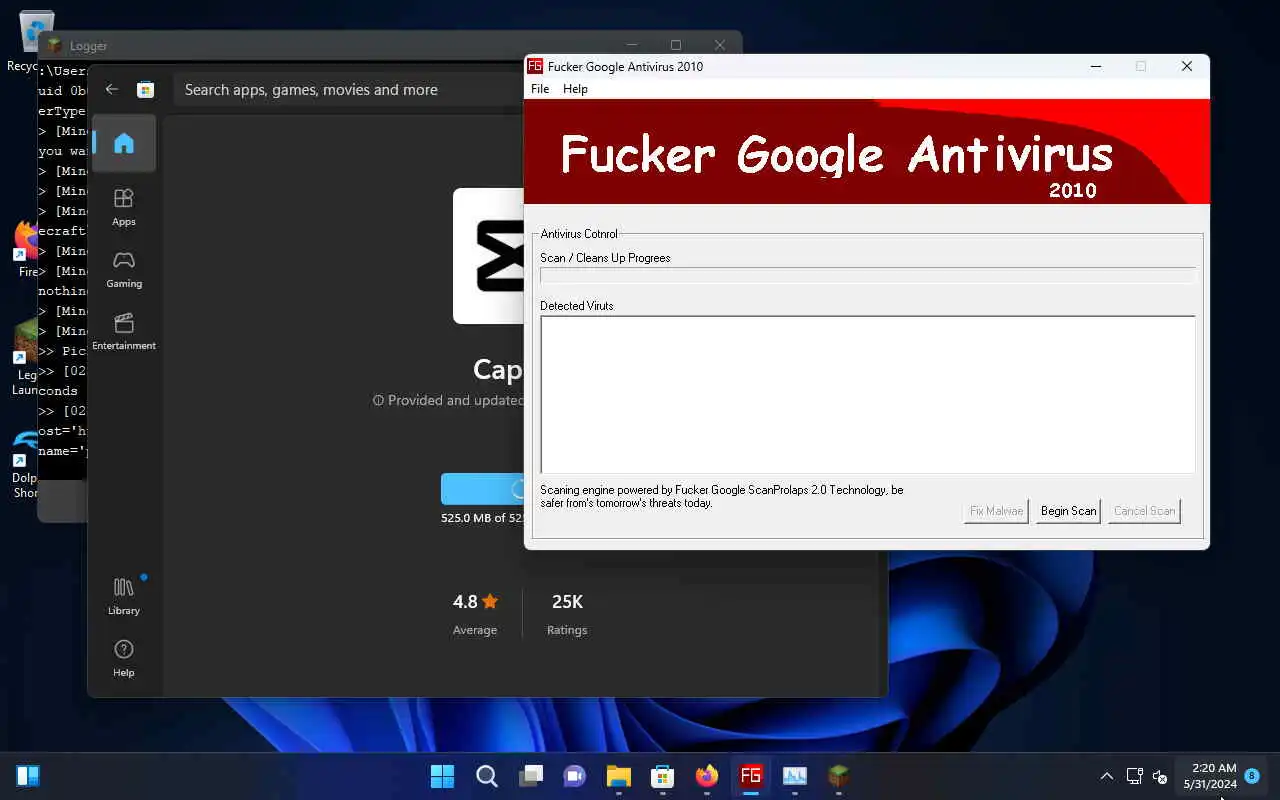1280x800 pixels.
Task: Click the back arrow in Microsoft Store
Action: click(x=112, y=89)
